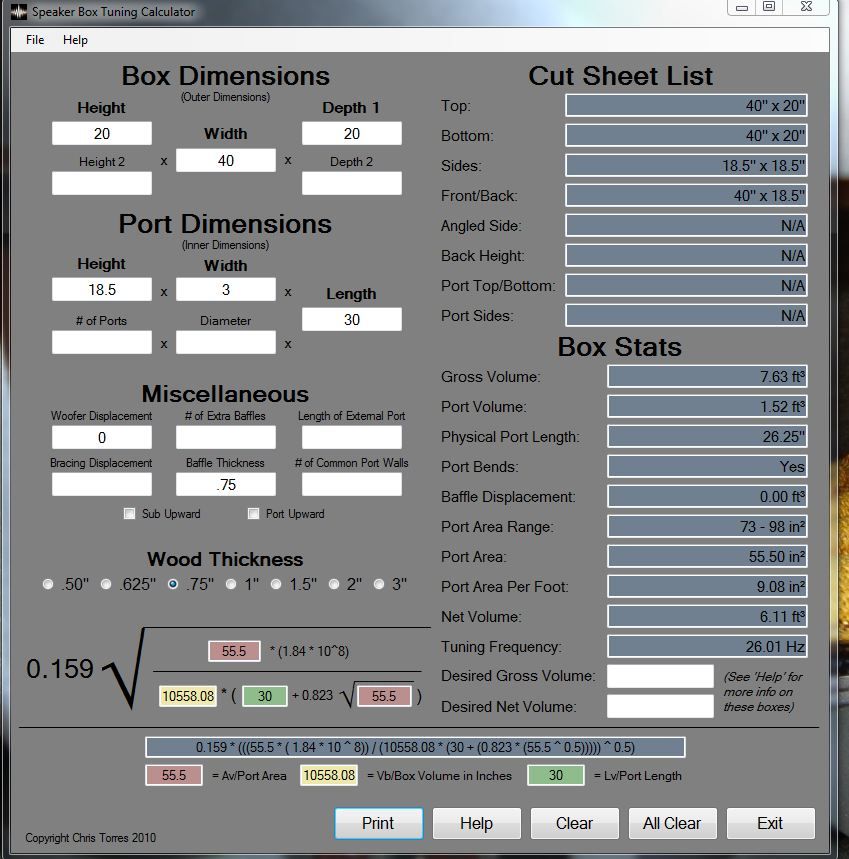Viewport: 849px width, 859px height.
Task: Click the Tuning Frequency value 26.01 Hz
Action: tap(707, 646)
